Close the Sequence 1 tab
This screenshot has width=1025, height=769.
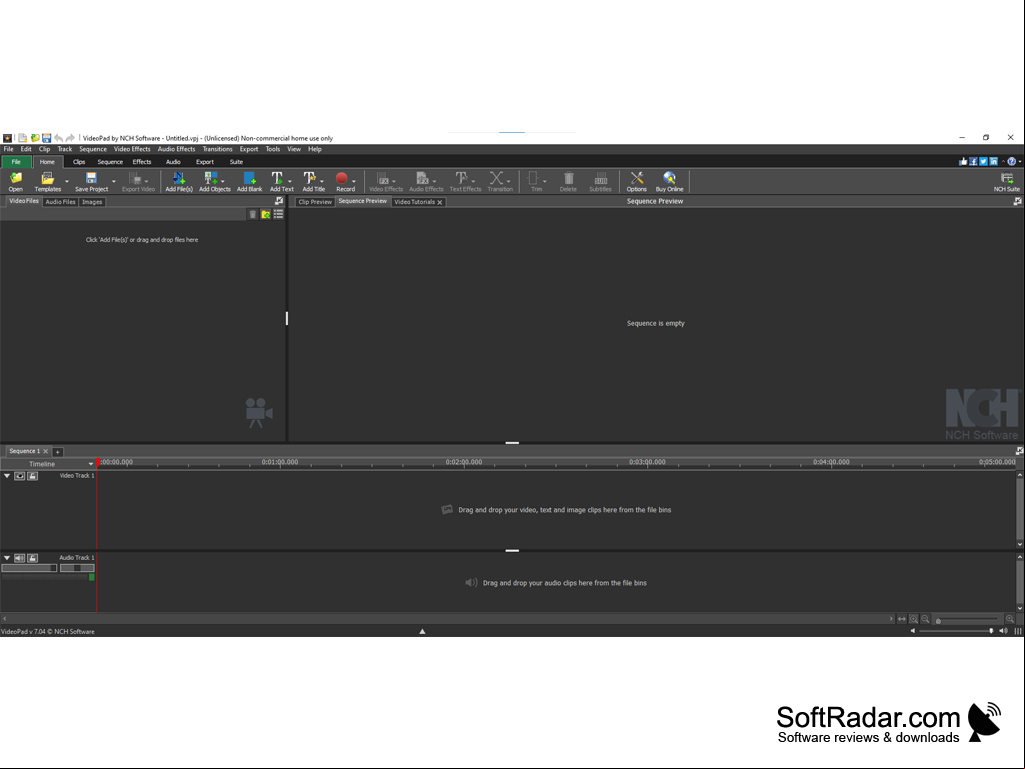click(x=46, y=451)
